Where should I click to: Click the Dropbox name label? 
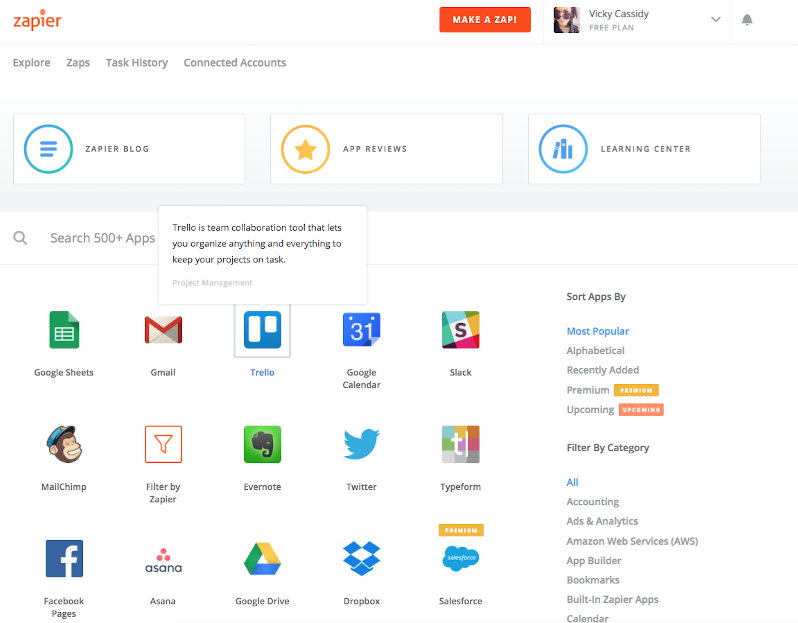(x=361, y=601)
